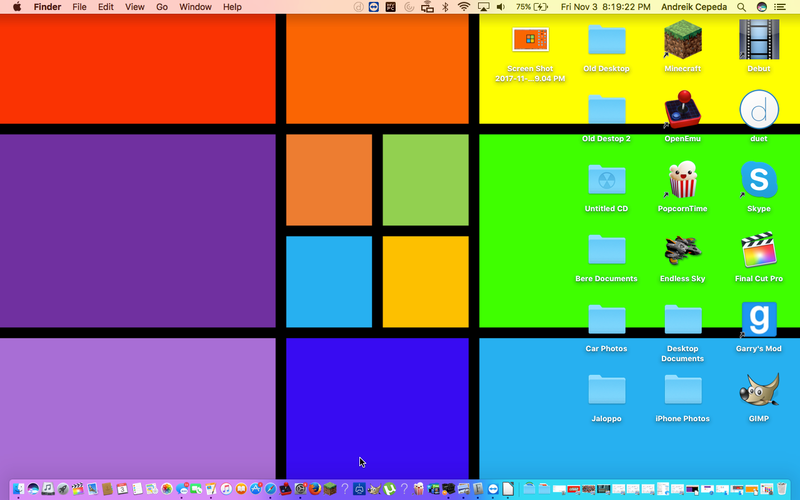Open the Bluetooth status menu
Image resolution: width=800 pixels, height=500 pixels.
pyautogui.click(x=445, y=7)
